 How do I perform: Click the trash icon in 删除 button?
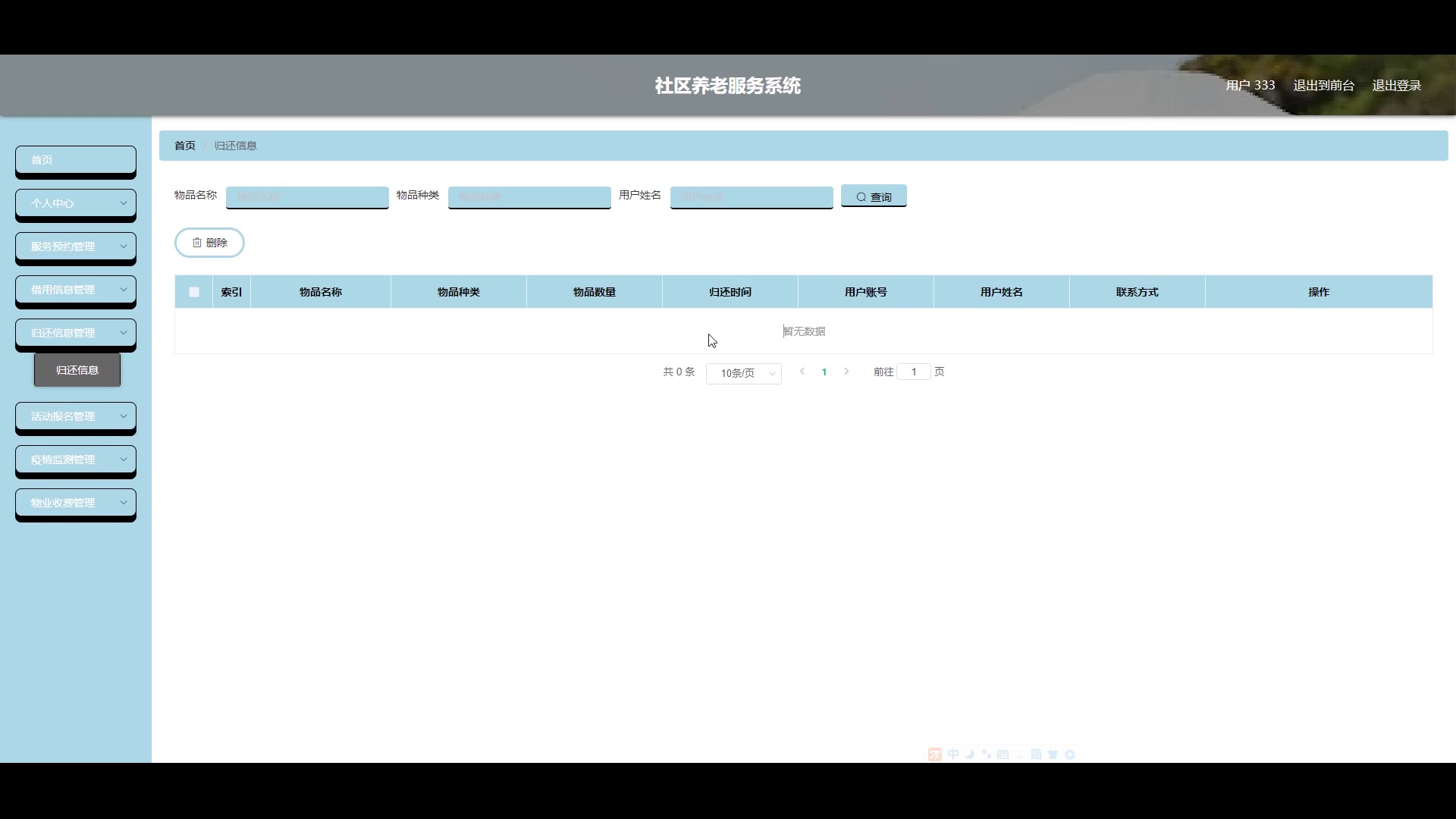[197, 243]
